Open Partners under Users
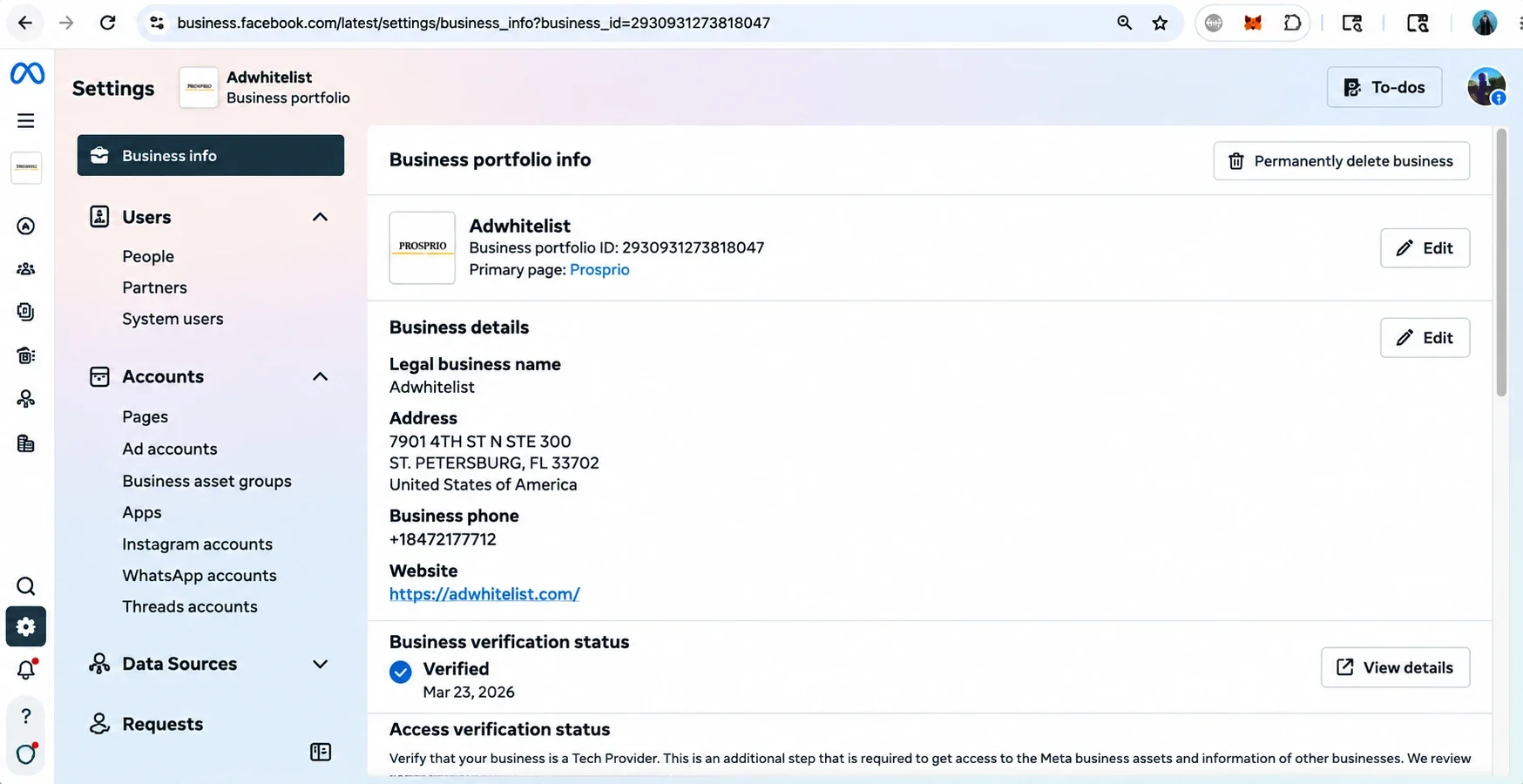The width and height of the screenshot is (1523, 784). click(154, 287)
